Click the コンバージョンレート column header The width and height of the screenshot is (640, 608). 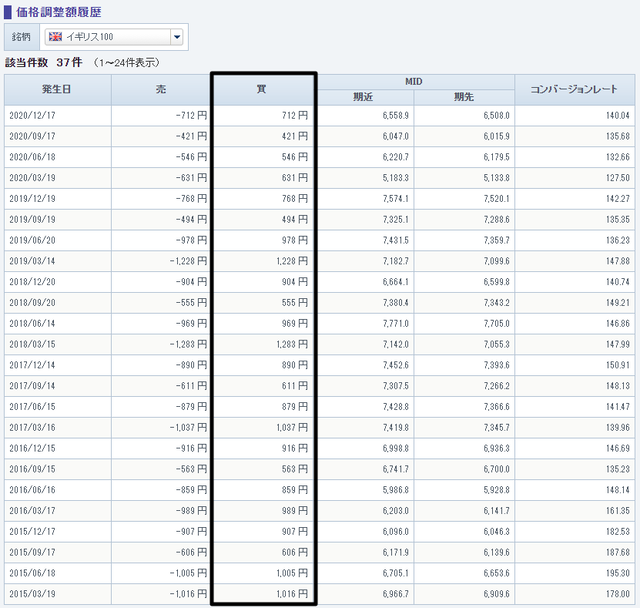click(x=574, y=89)
